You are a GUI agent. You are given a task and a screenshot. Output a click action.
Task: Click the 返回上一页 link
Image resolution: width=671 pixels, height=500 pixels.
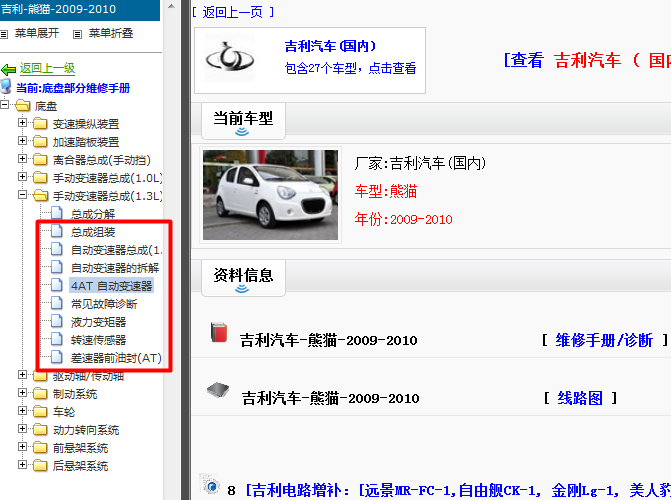pyautogui.click(x=232, y=12)
